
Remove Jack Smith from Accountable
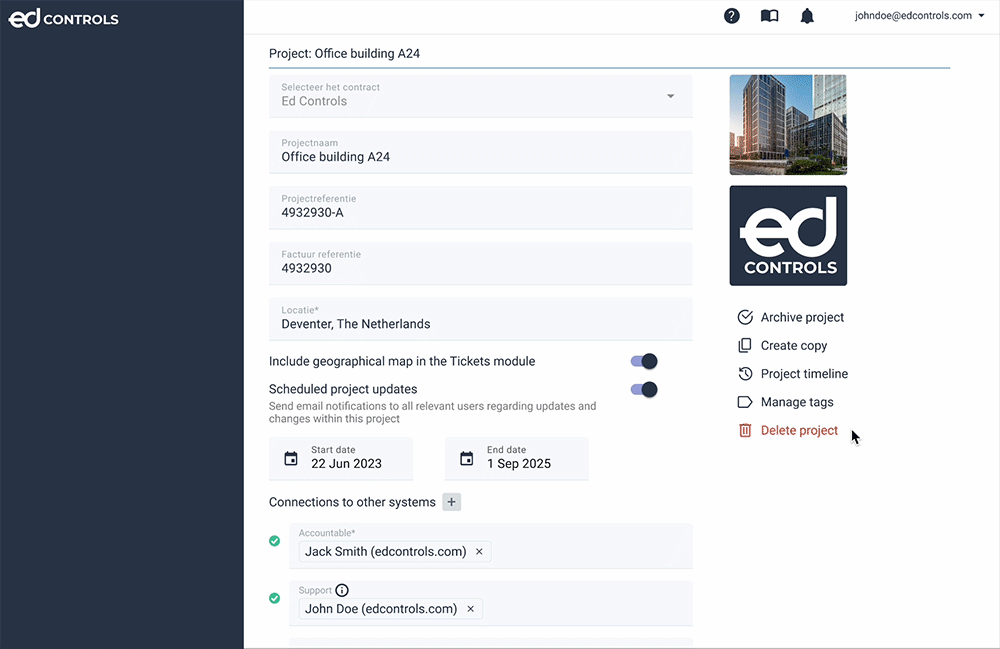click(x=479, y=552)
